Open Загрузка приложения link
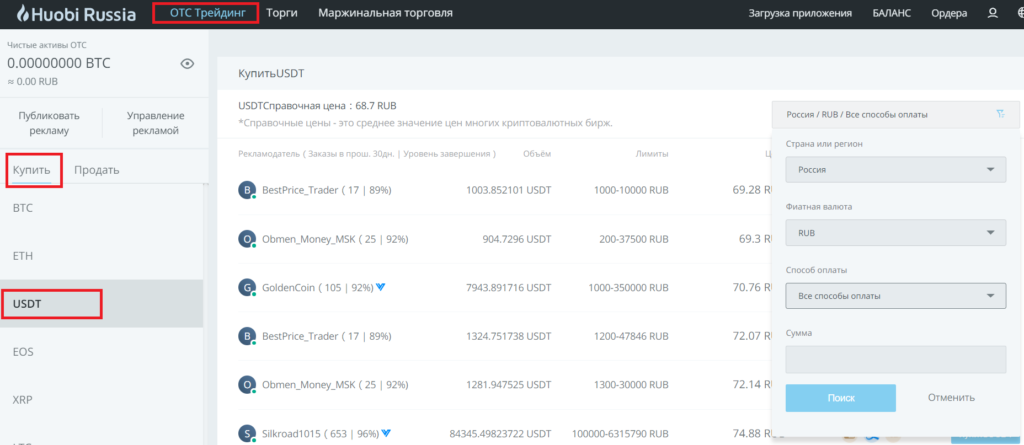The image size is (1024, 445). pos(800,13)
